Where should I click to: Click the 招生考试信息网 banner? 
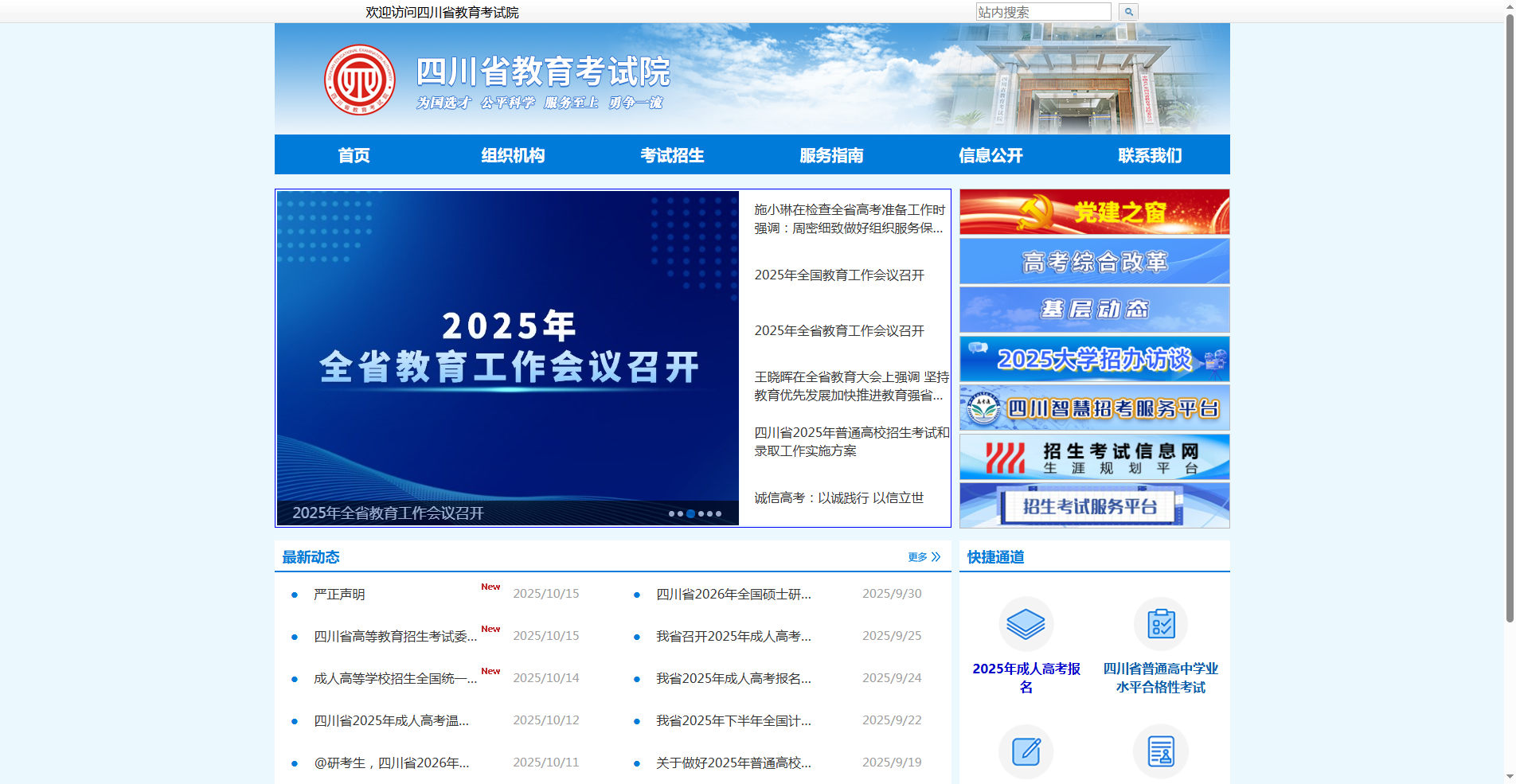click(1094, 455)
